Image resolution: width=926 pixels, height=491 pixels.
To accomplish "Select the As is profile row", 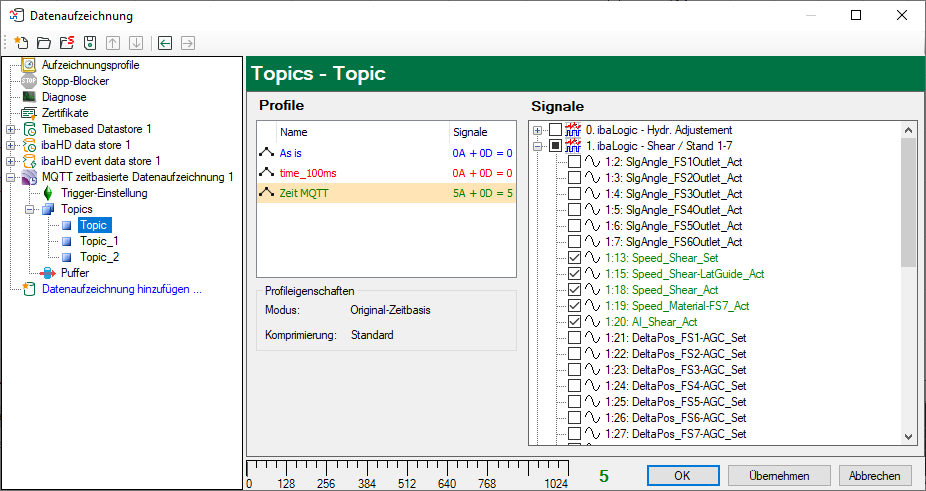I will 386,153.
